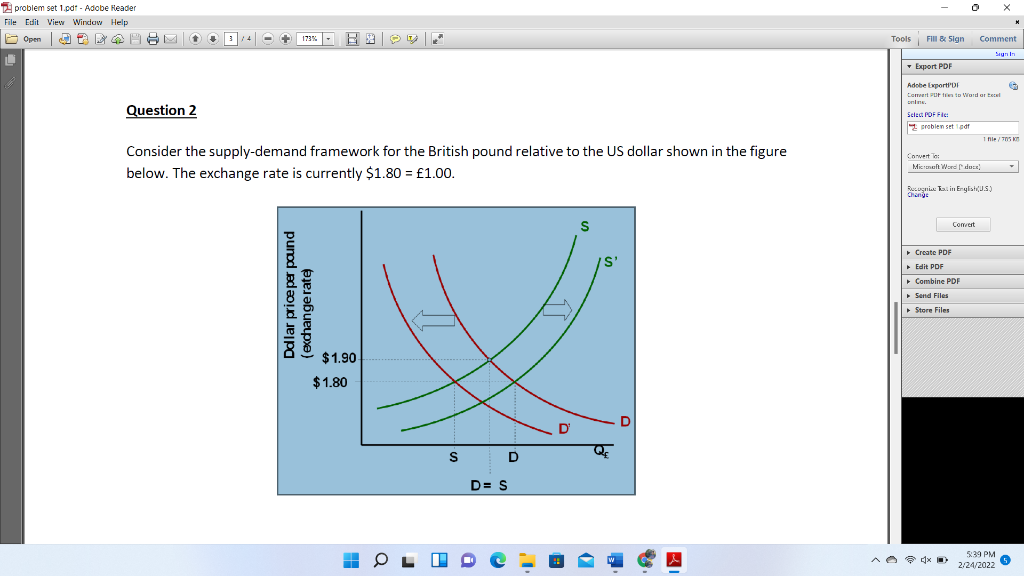This screenshot has width=1024, height=576.
Task: Click the Sign In link
Action: [x=1004, y=54]
